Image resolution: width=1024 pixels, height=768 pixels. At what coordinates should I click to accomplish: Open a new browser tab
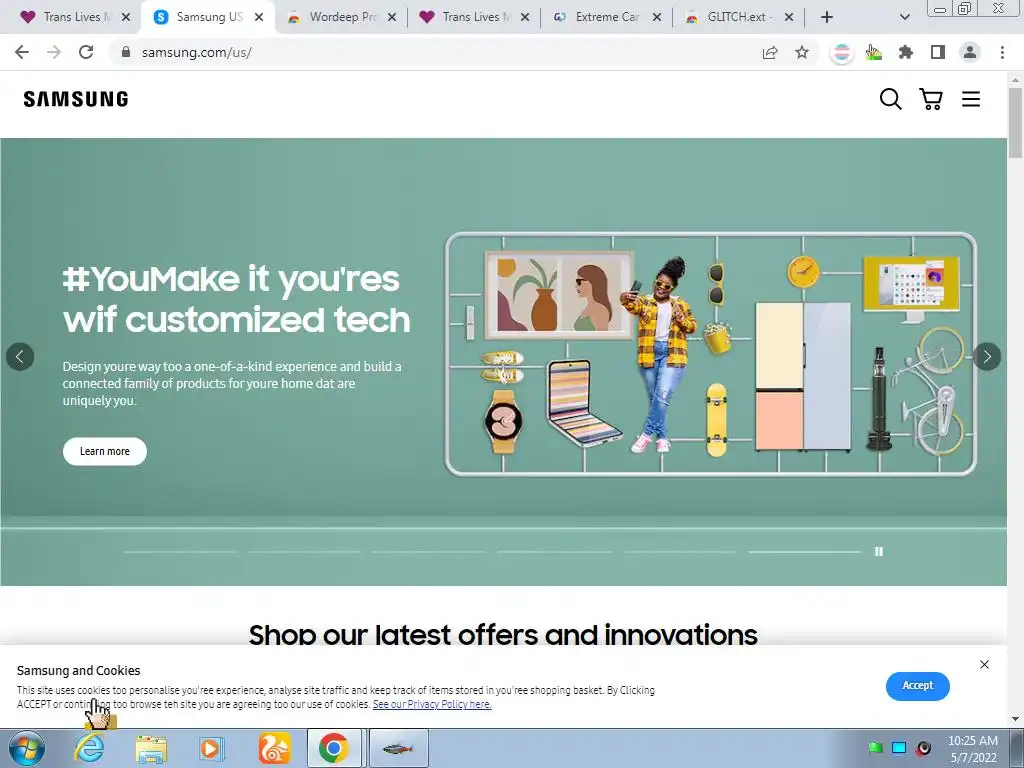click(827, 17)
